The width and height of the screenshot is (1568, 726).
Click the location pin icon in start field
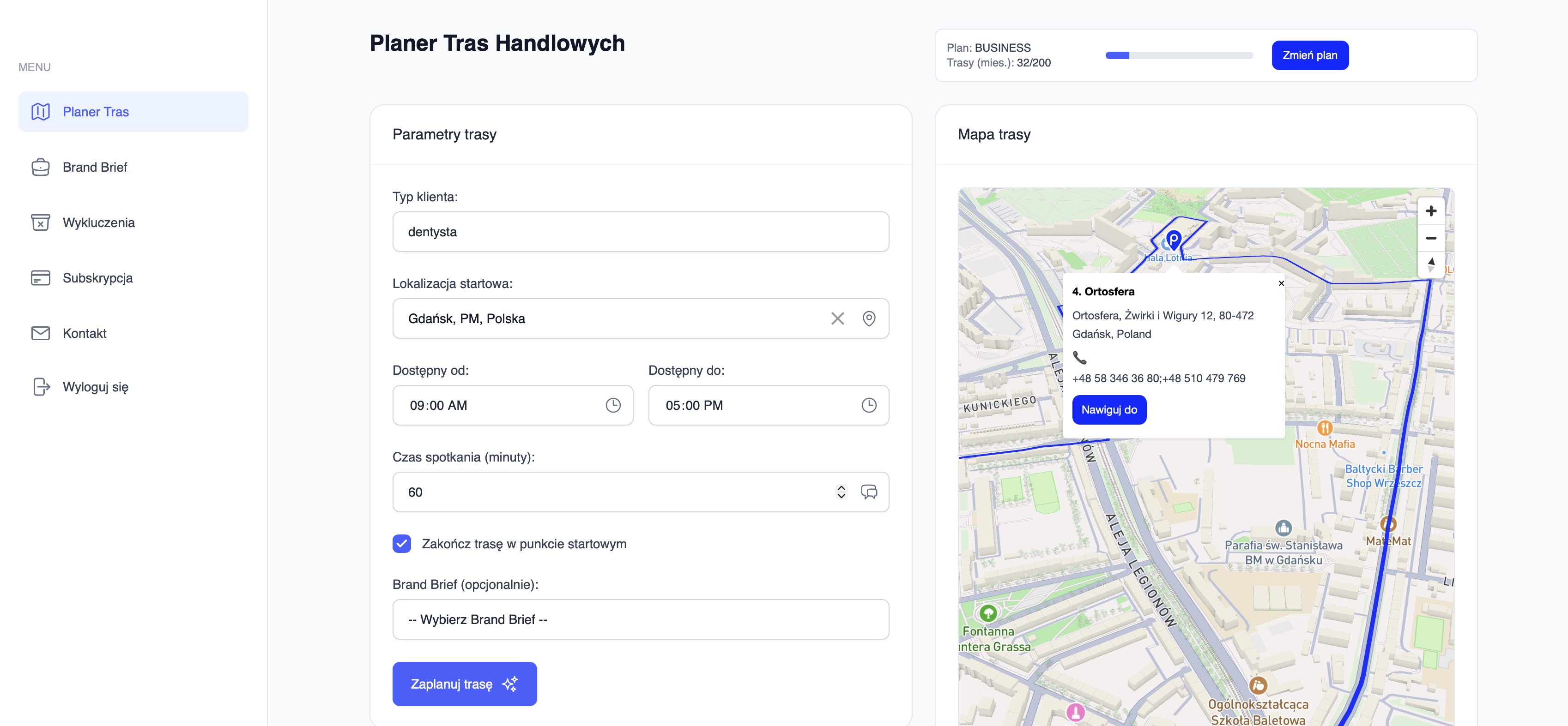pyautogui.click(x=869, y=318)
